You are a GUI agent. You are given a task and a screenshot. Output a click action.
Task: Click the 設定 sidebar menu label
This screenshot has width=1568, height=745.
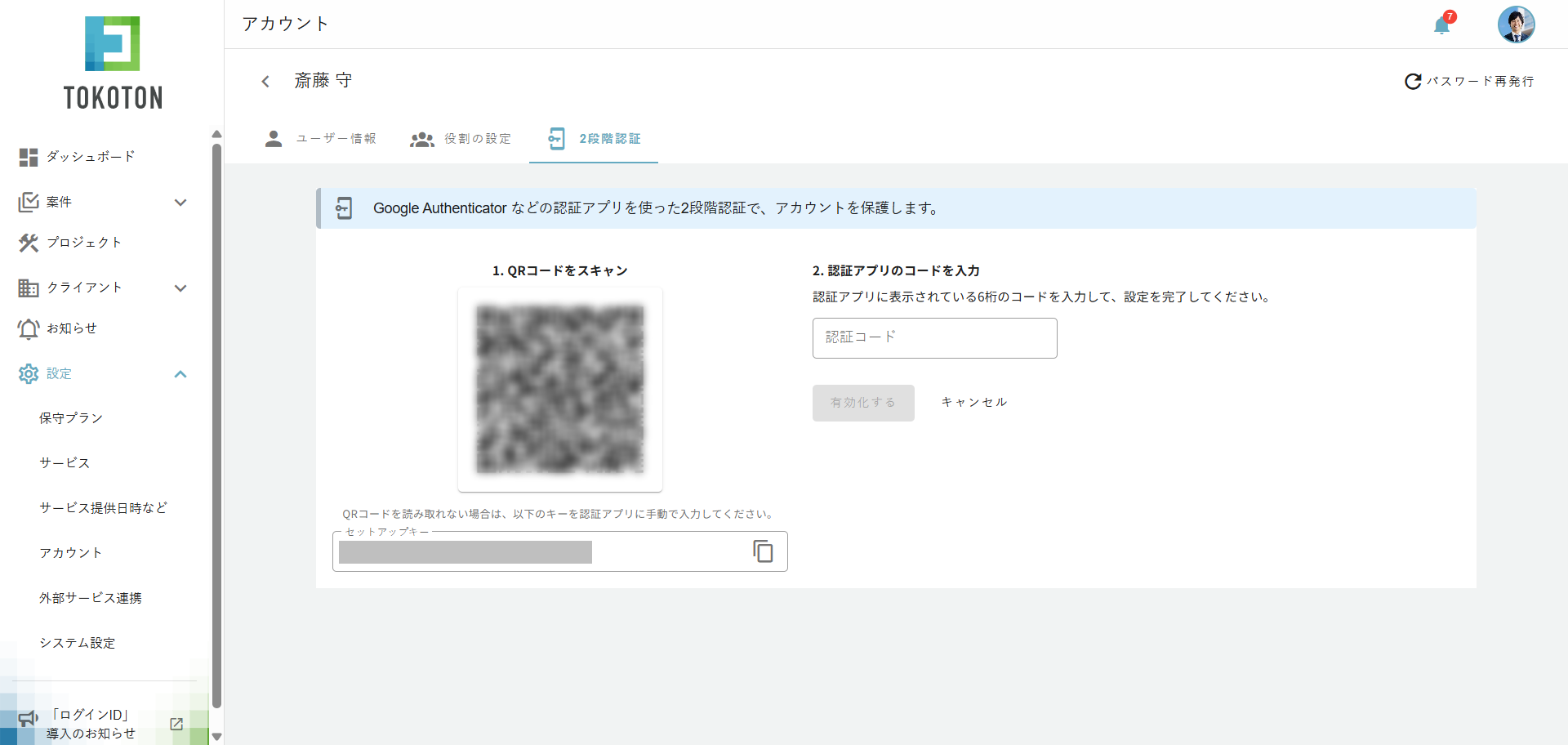coord(59,373)
